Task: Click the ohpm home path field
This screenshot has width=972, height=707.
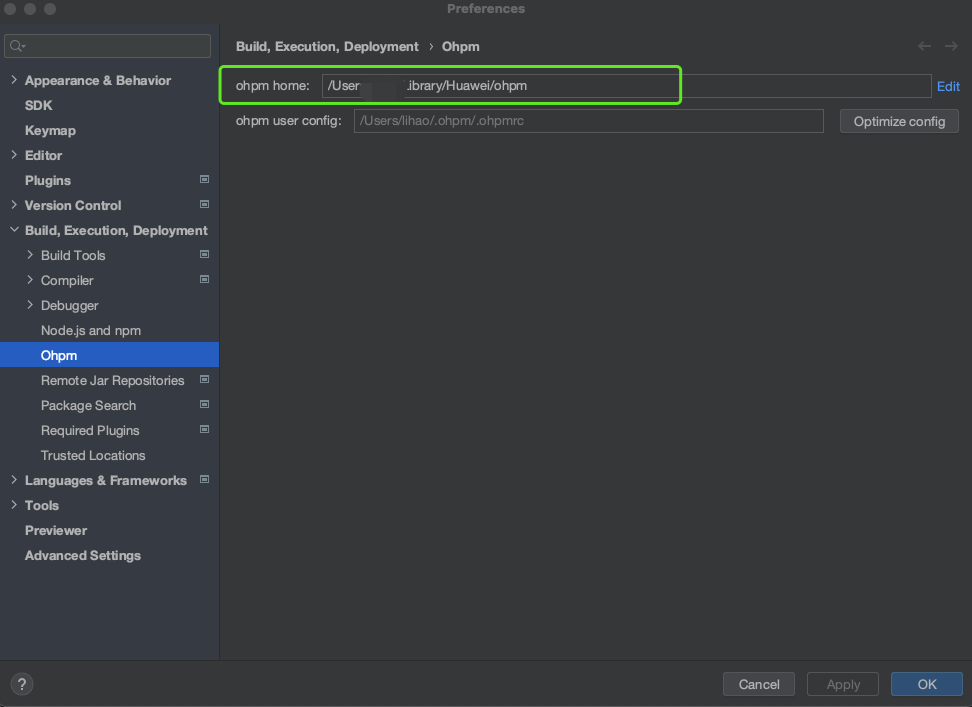Action: click(x=626, y=86)
